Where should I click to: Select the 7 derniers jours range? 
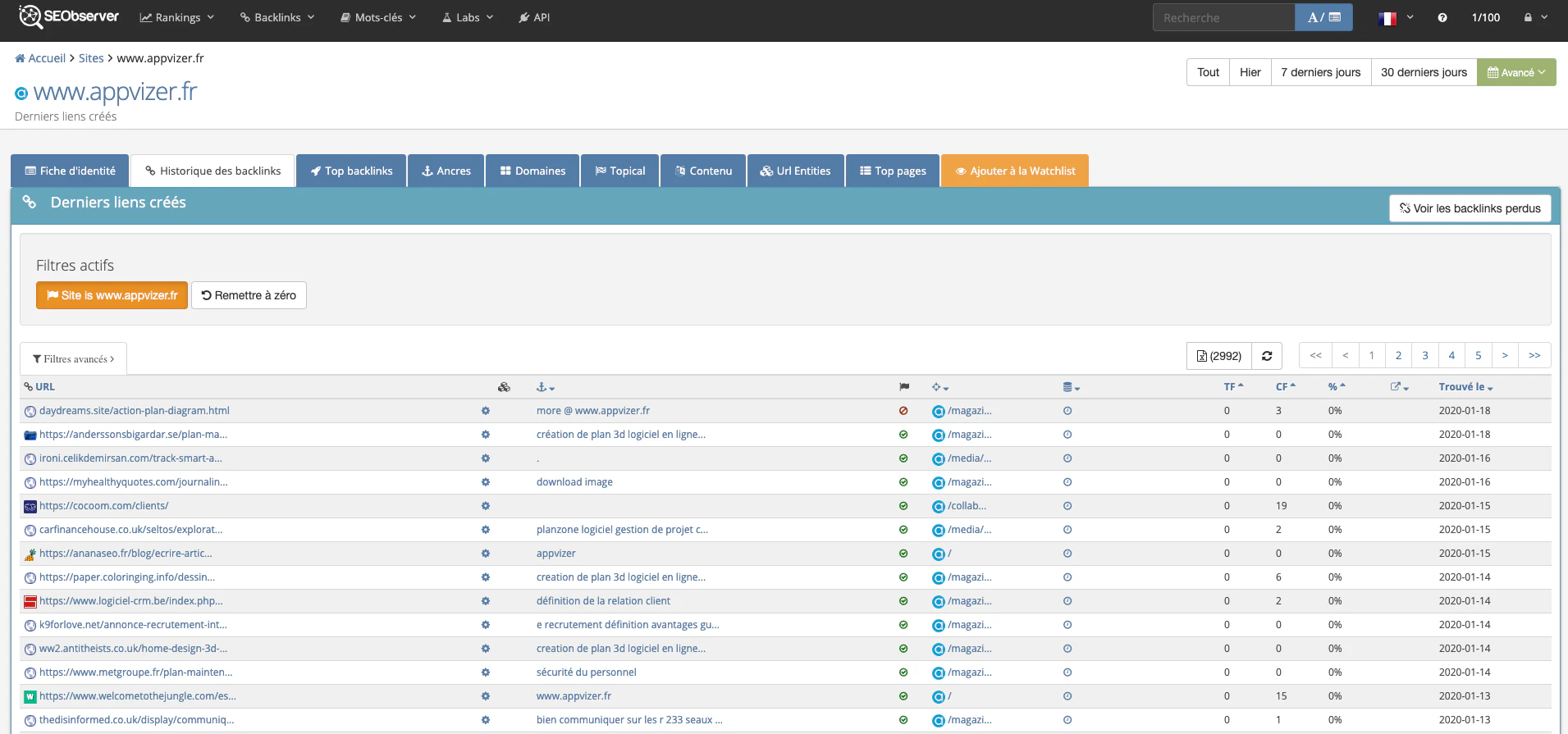[x=1320, y=72]
